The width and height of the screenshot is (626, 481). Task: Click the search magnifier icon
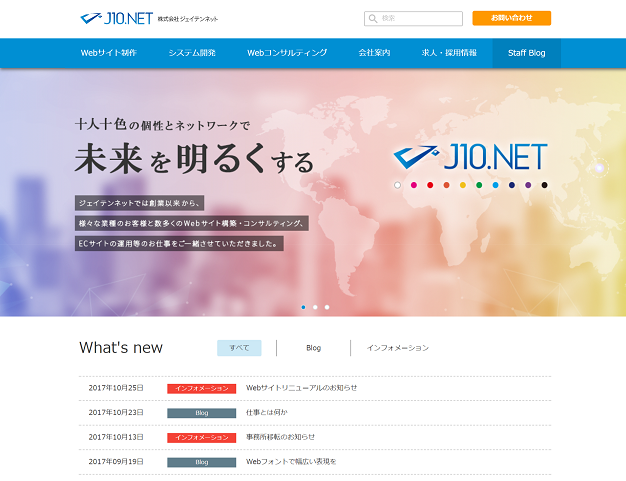point(372,18)
